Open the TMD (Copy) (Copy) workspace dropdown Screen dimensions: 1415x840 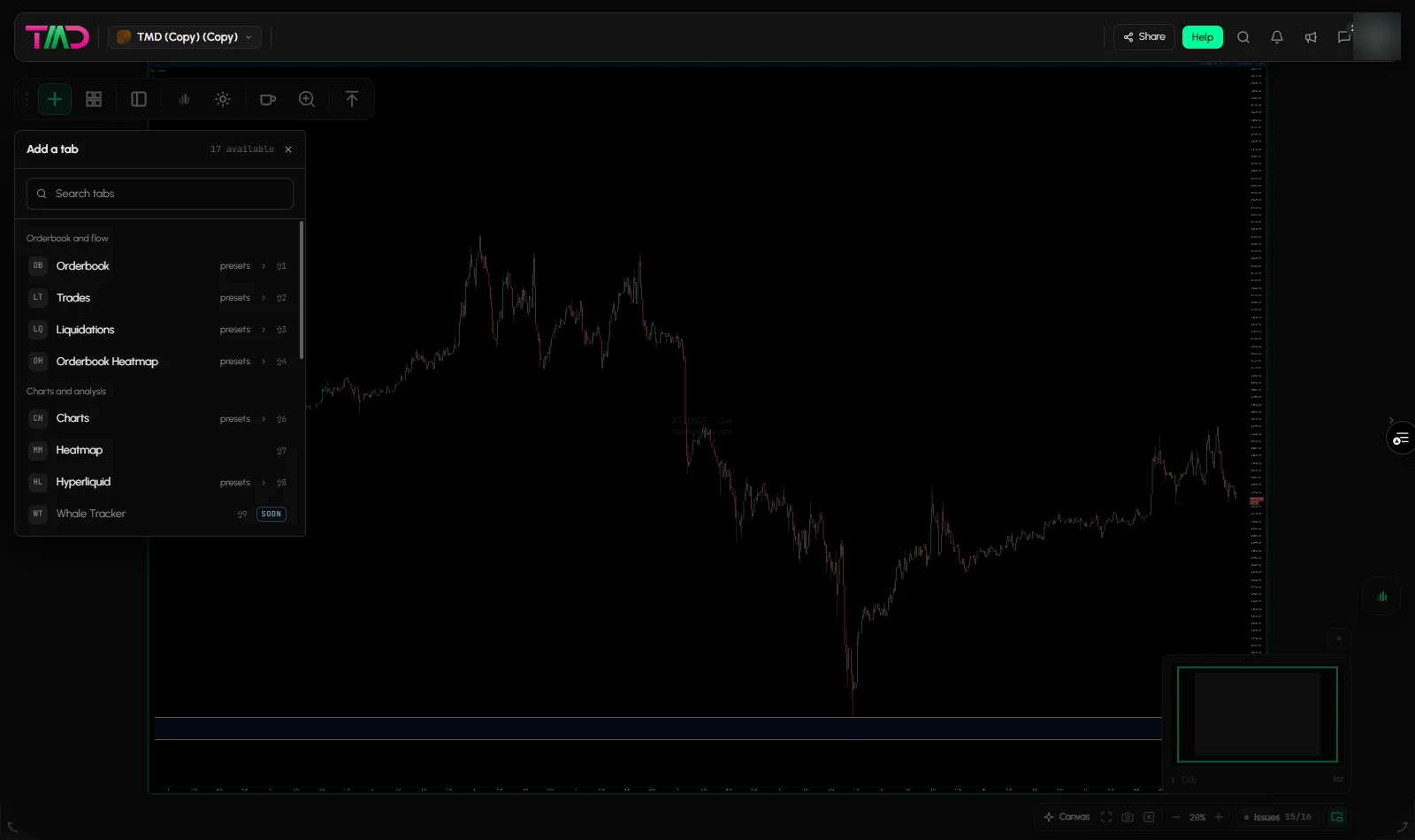point(185,37)
